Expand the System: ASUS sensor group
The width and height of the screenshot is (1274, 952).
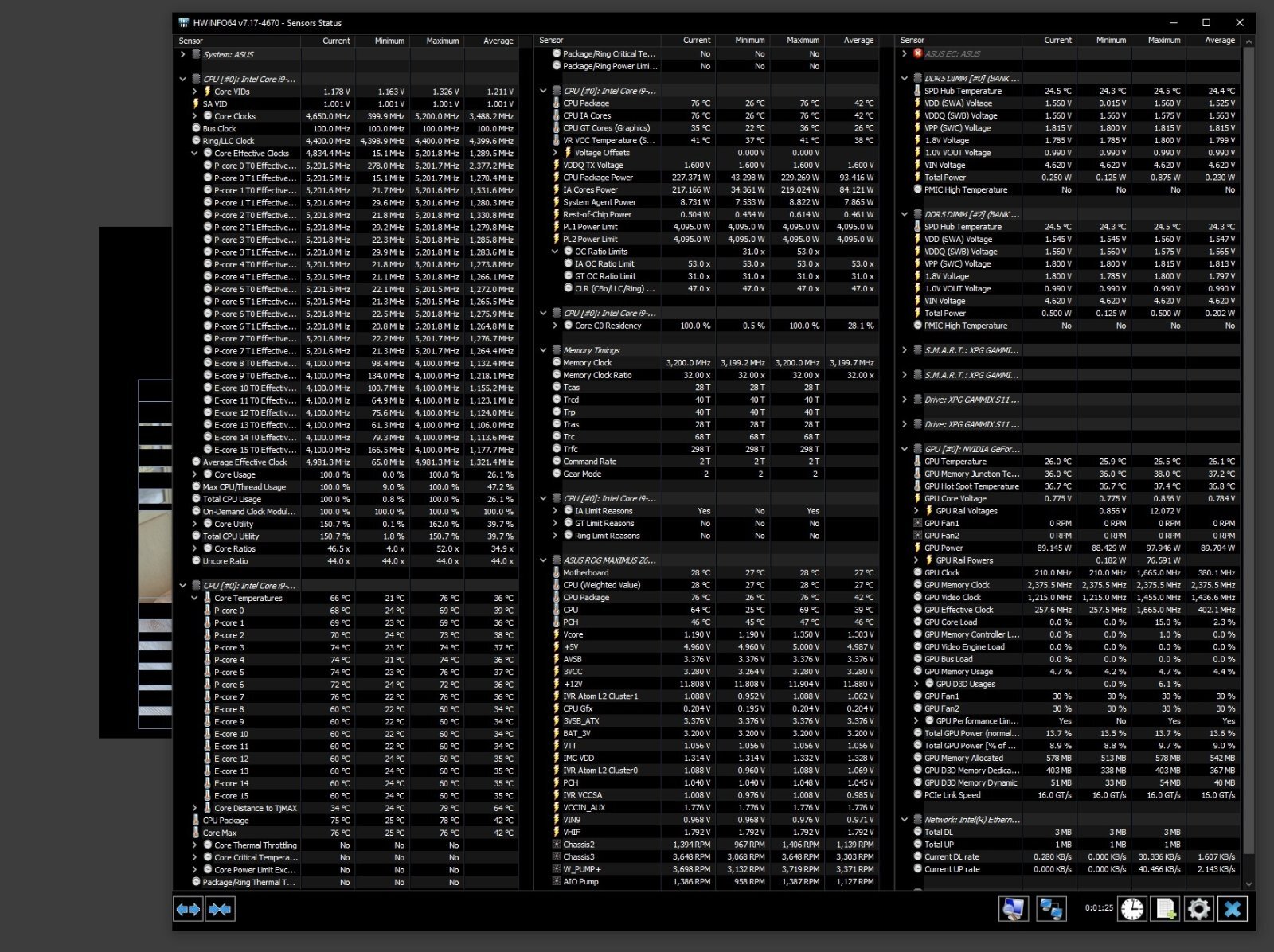click(x=183, y=54)
